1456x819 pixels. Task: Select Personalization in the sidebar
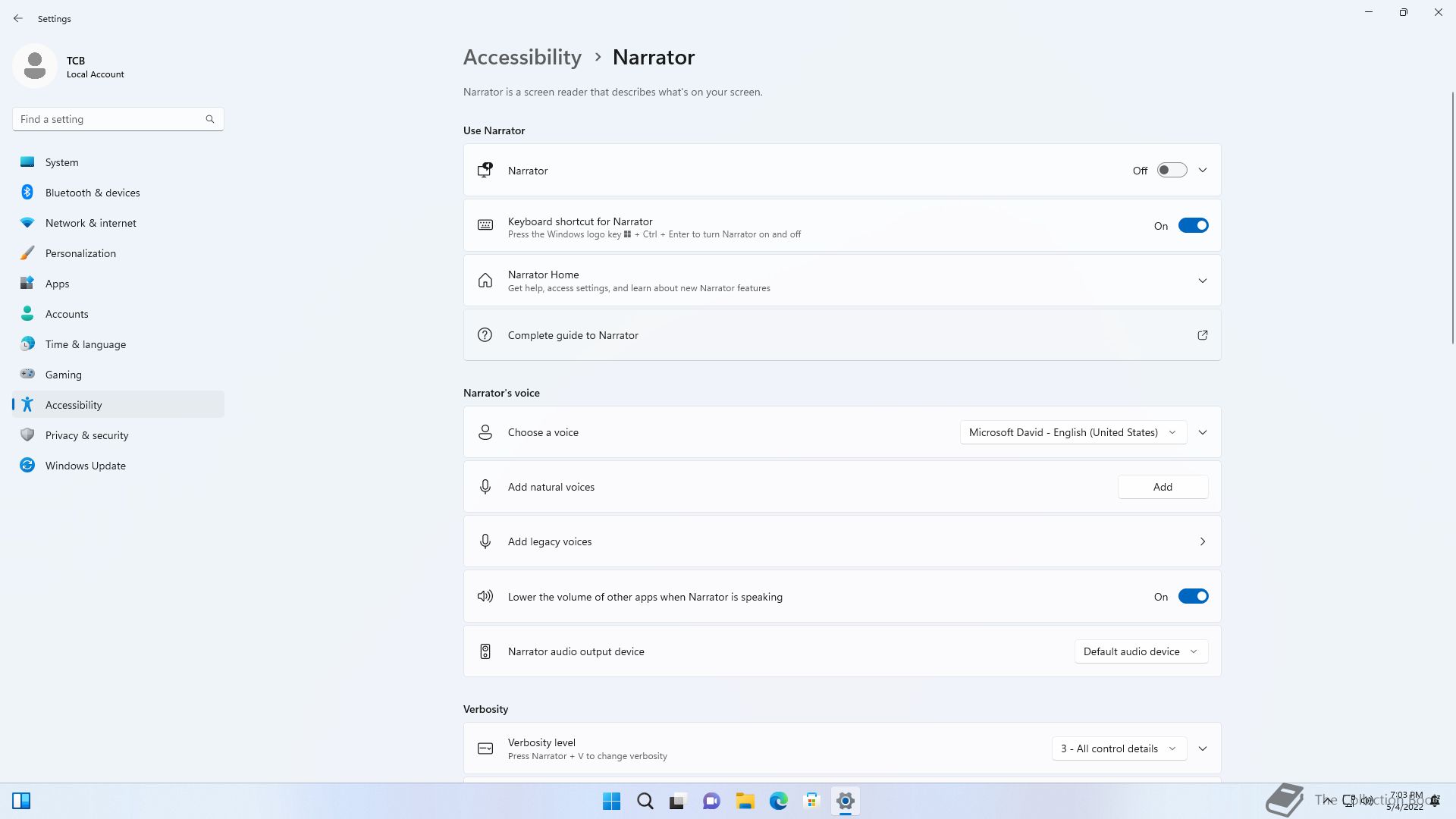[118, 253]
